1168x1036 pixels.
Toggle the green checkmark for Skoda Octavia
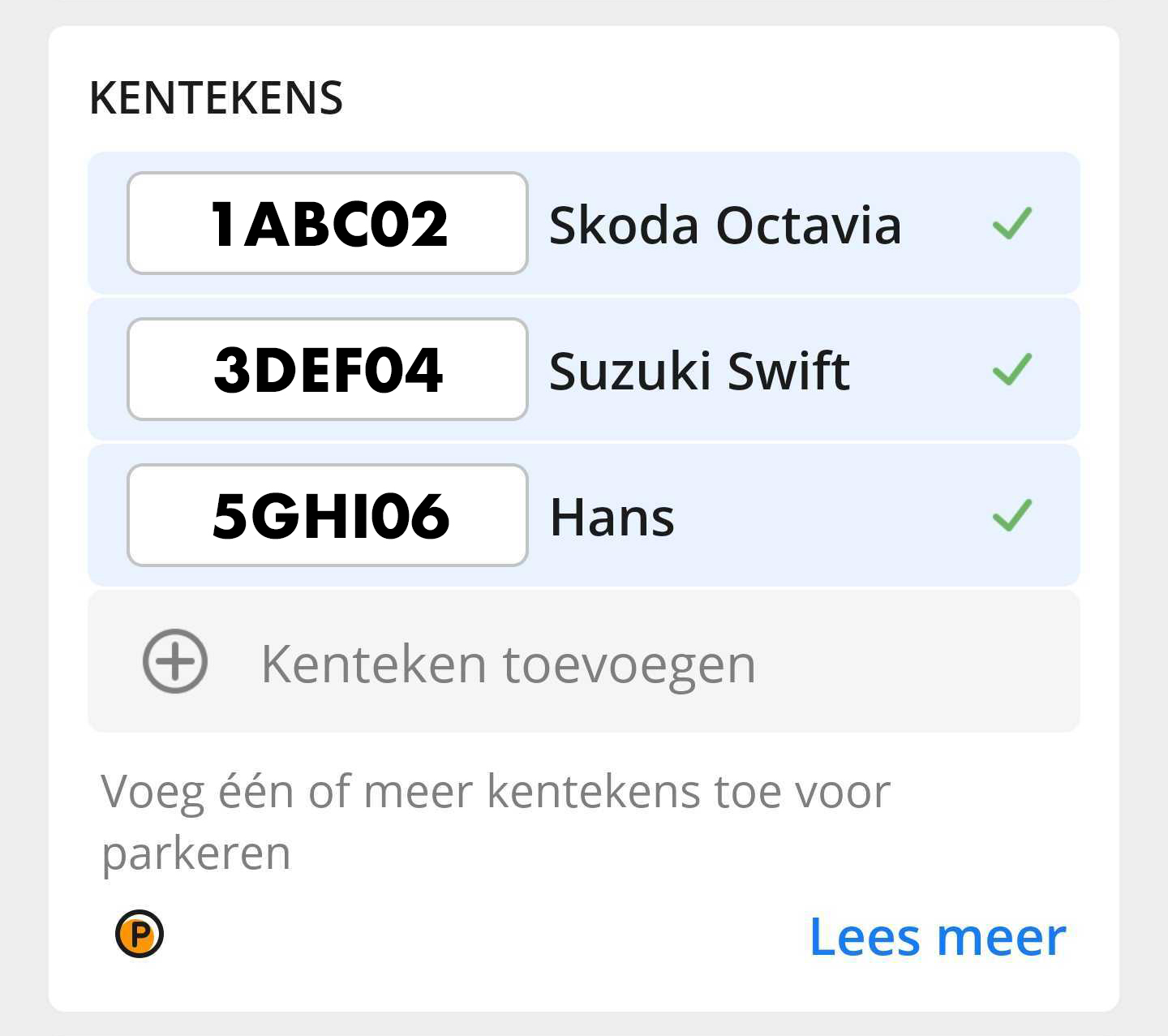[x=1012, y=223]
